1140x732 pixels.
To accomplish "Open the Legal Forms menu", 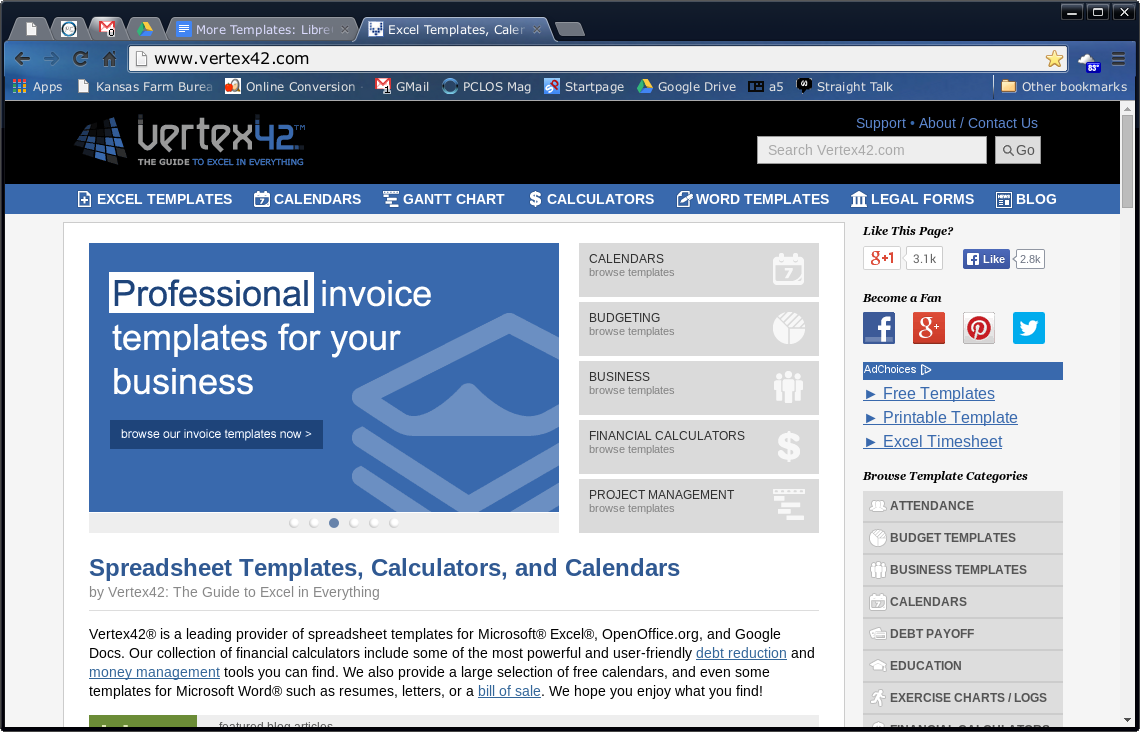I will (x=912, y=199).
